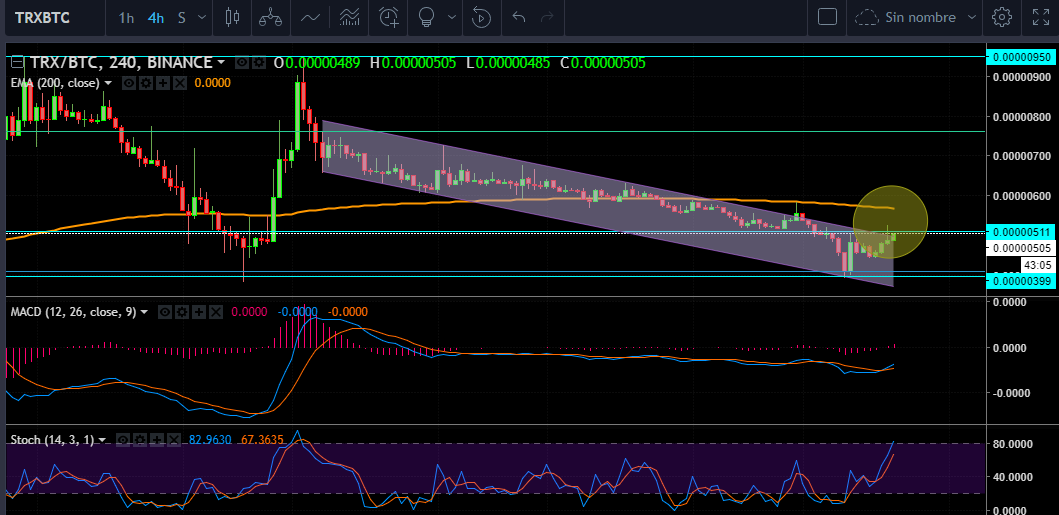Hide EMA indicator with eye icon

pyautogui.click(x=127, y=83)
